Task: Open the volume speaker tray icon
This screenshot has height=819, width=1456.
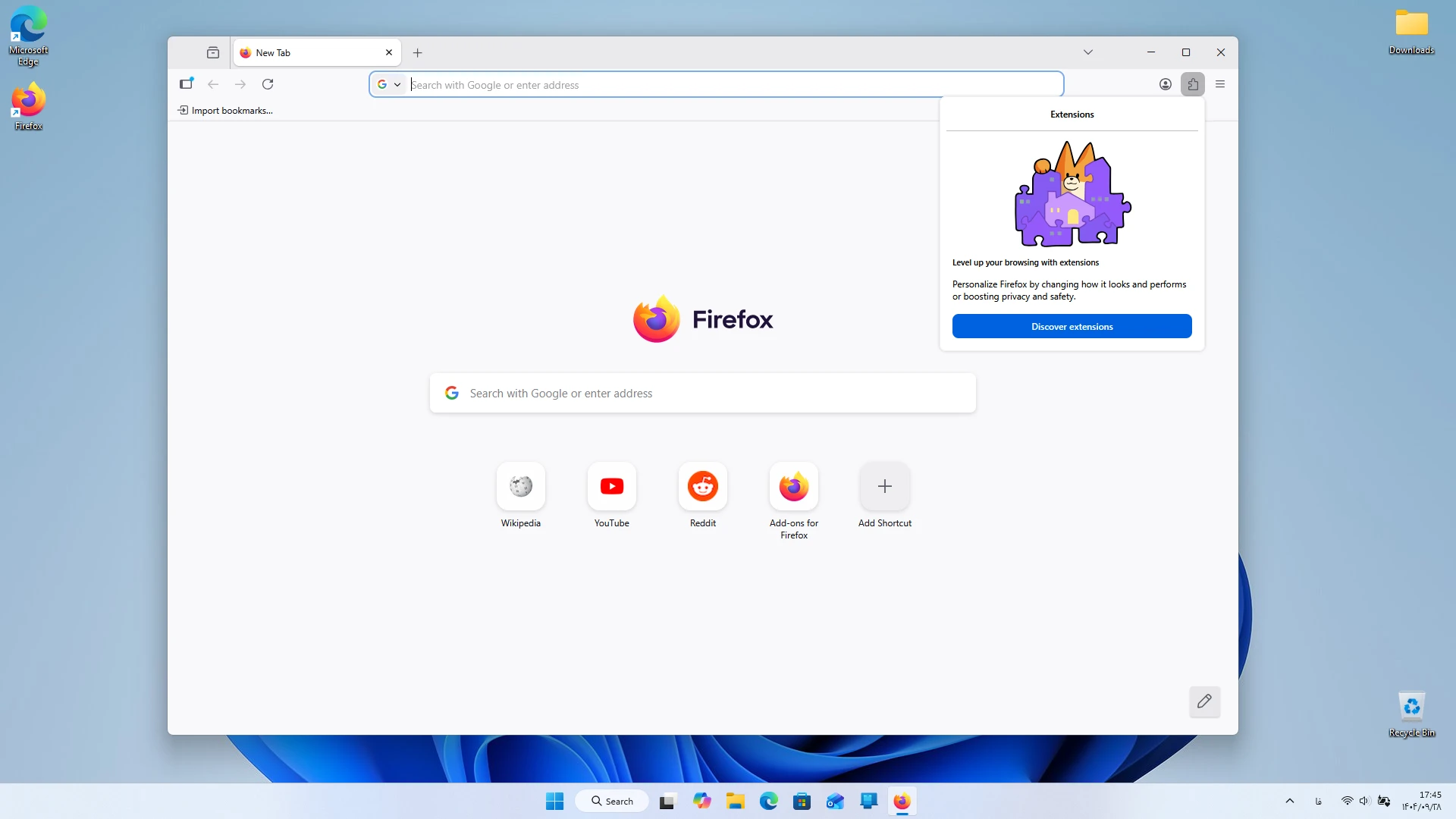Action: [1364, 801]
